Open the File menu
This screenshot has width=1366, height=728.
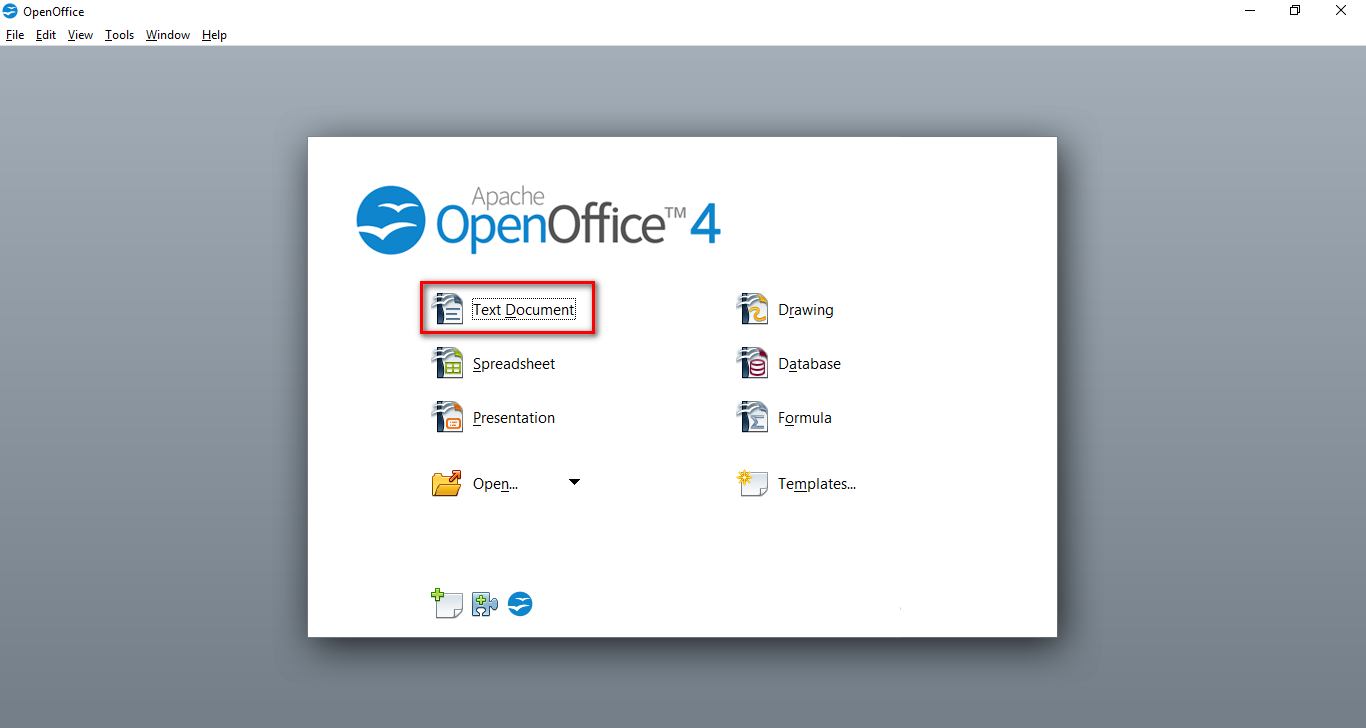pyautogui.click(x=15, y=34)
